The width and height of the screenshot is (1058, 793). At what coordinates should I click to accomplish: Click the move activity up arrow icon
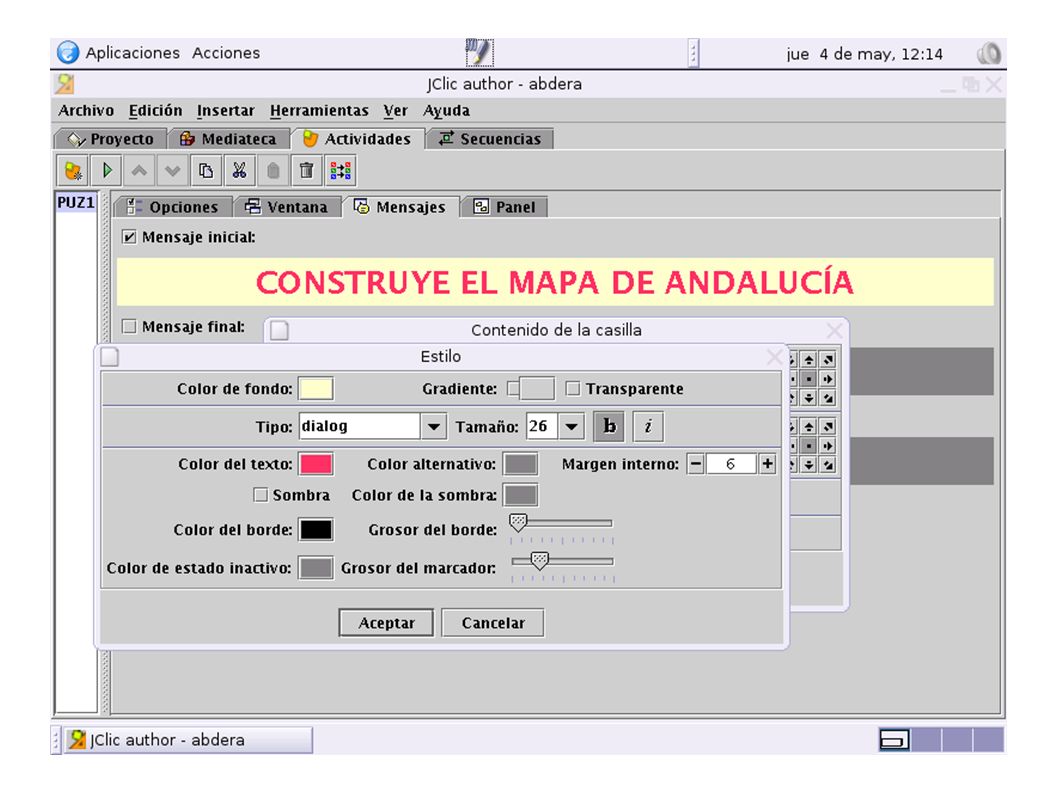[139, 171]
